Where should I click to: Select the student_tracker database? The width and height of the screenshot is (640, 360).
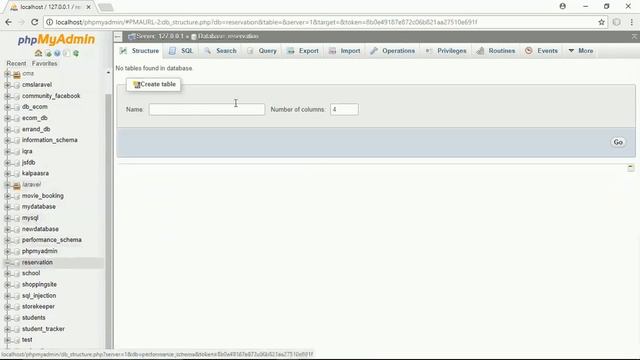pyautogui.click(x=43, y=329)
